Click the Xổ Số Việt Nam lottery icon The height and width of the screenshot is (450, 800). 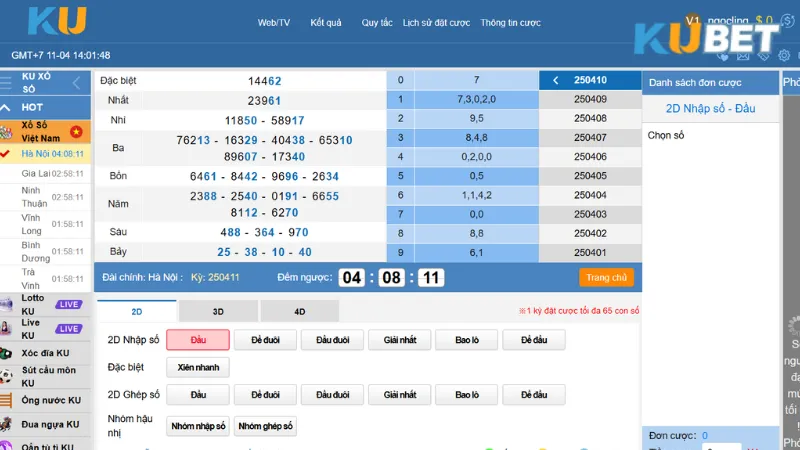click(x=7, y=133)
